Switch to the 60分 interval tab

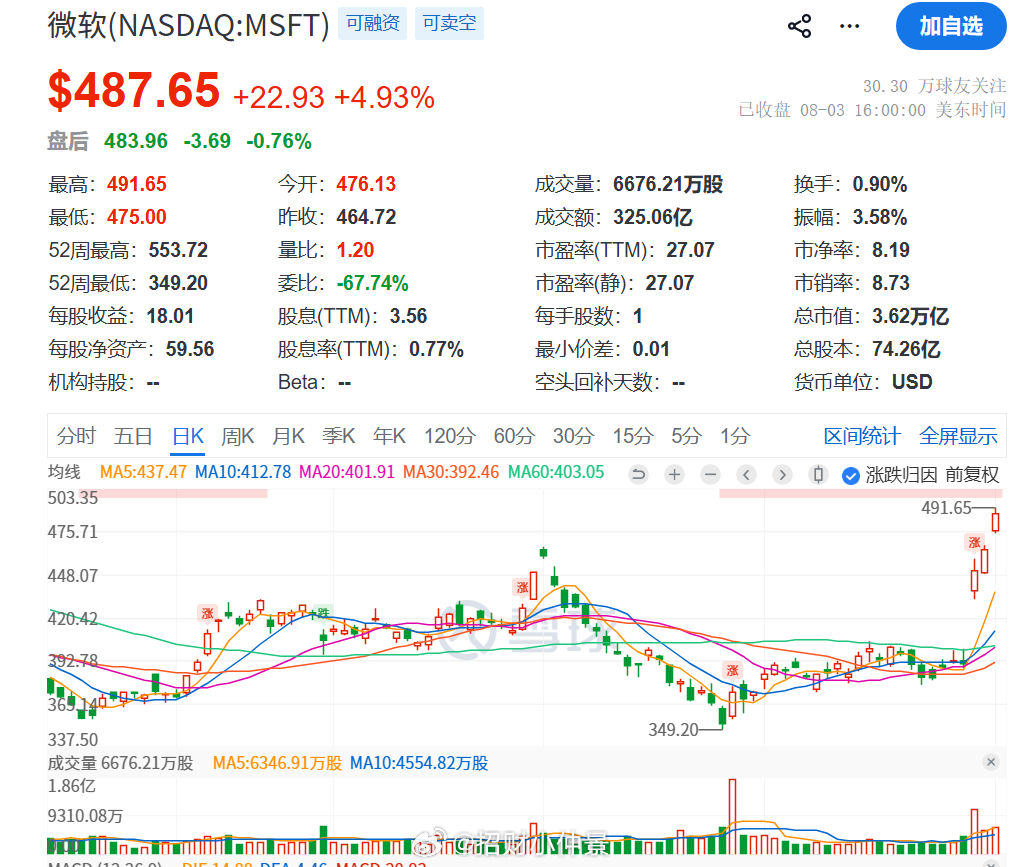(x=514, y=436)
